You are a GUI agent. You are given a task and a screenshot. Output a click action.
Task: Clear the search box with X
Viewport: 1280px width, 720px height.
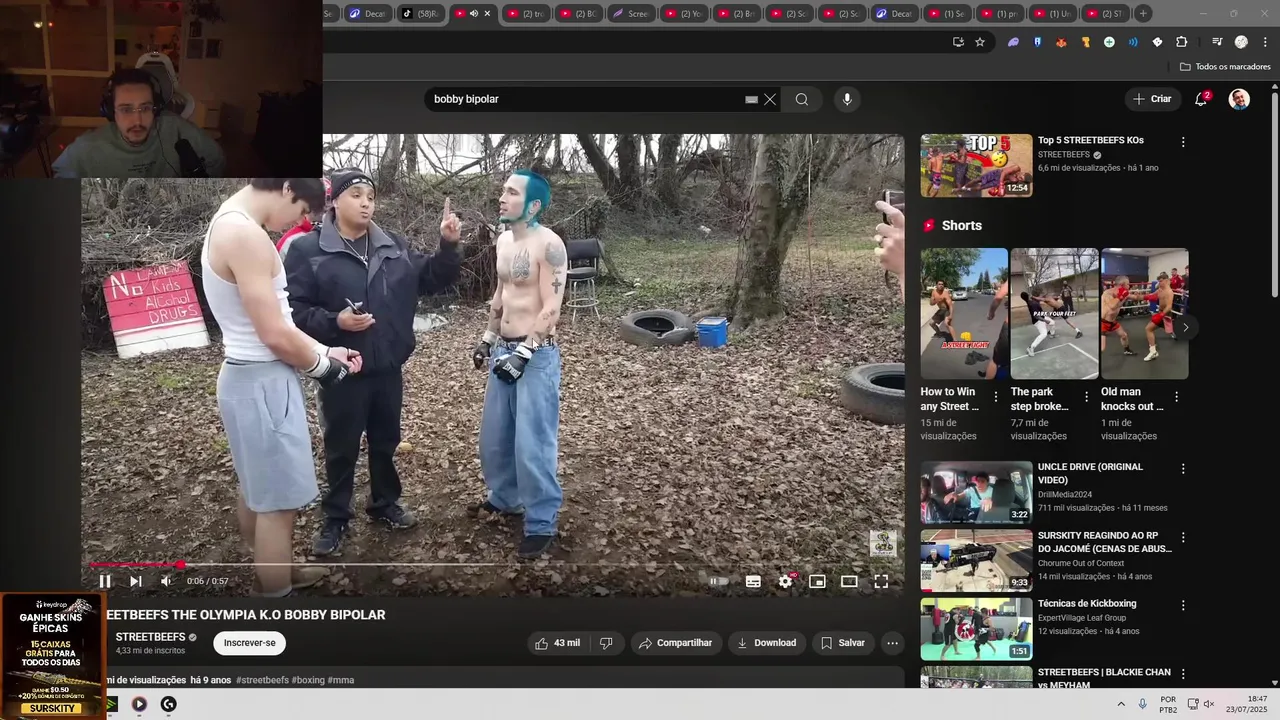click(x=770, y=99)
